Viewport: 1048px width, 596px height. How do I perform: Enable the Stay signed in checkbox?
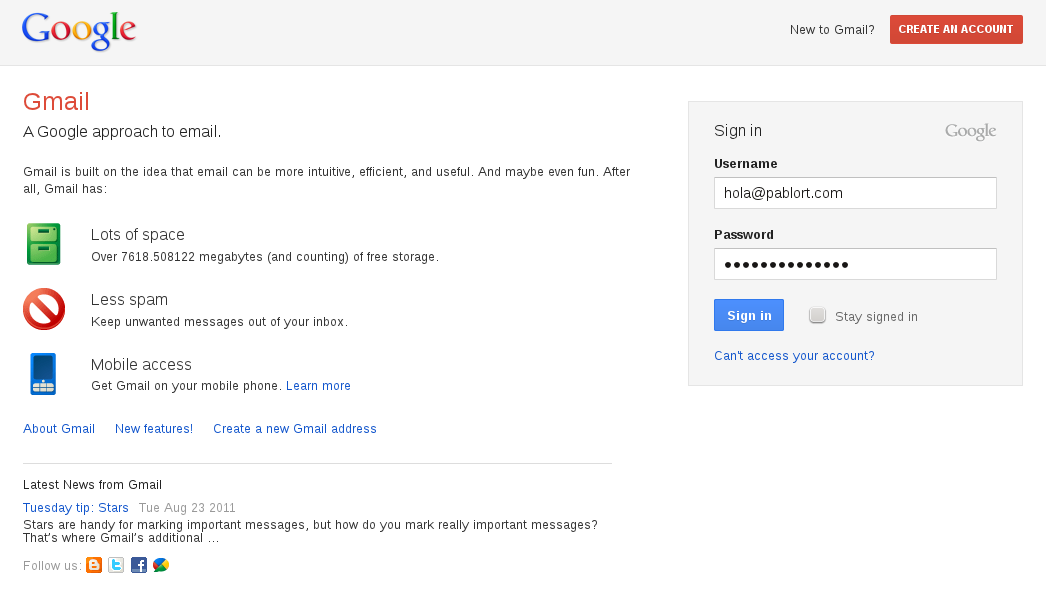pos(818,316)
